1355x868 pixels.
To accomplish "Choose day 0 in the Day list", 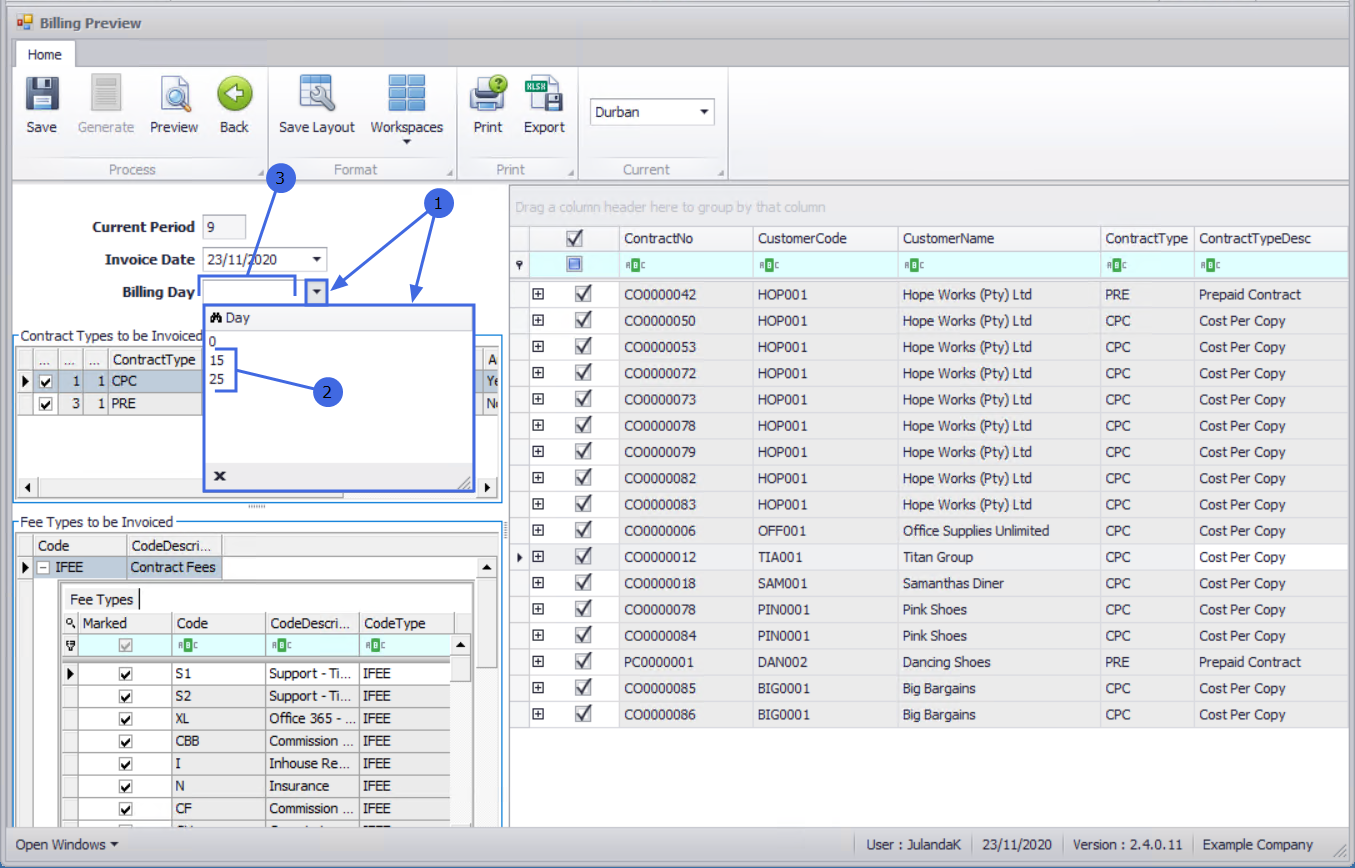I will (213, 342).
